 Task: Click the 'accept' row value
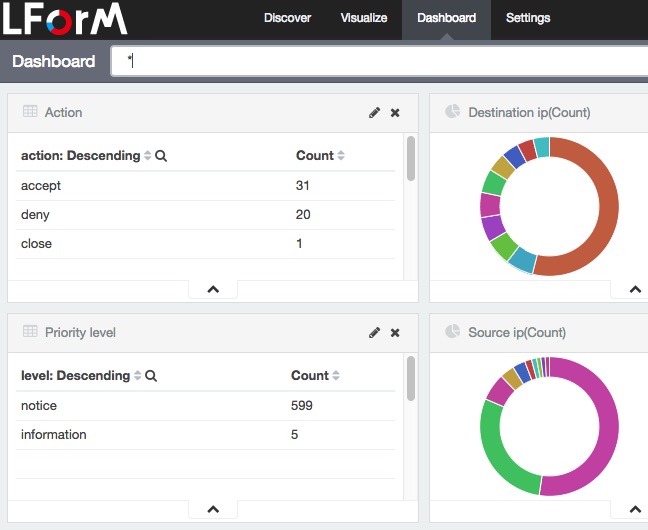41,186
